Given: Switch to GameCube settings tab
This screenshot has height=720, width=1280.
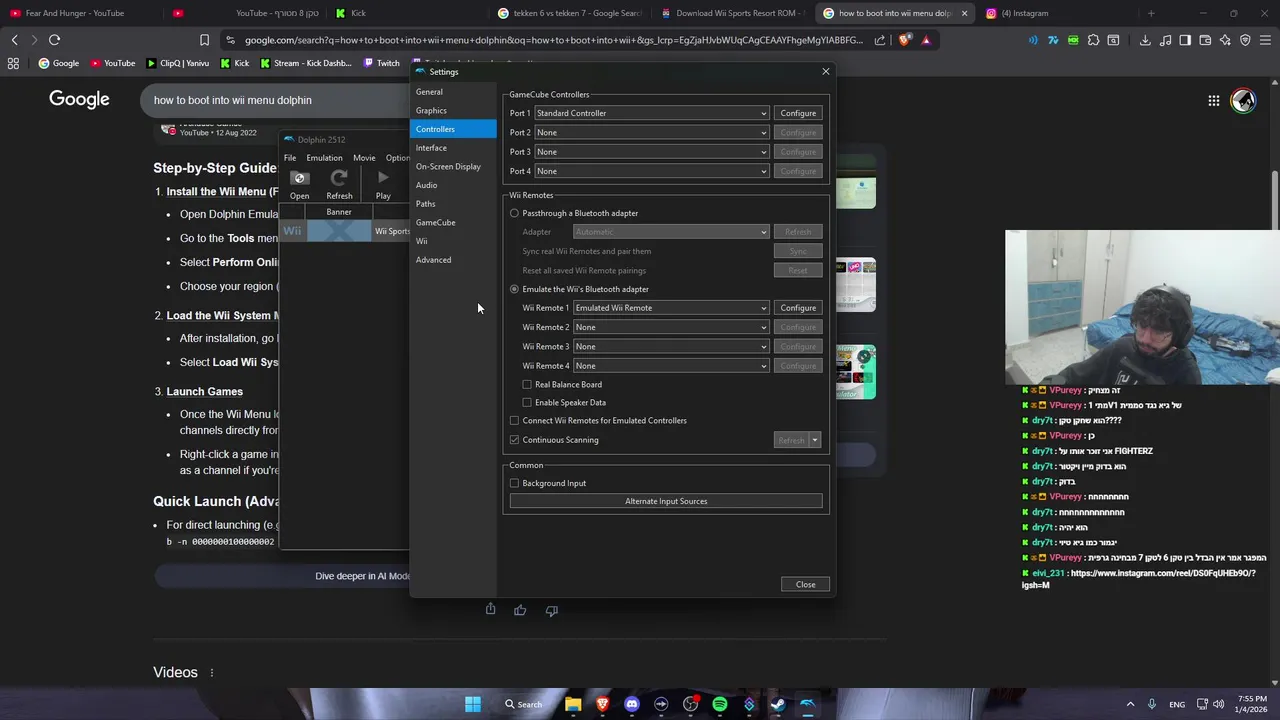Looking at the screenshot, I should tap(453, 222).
